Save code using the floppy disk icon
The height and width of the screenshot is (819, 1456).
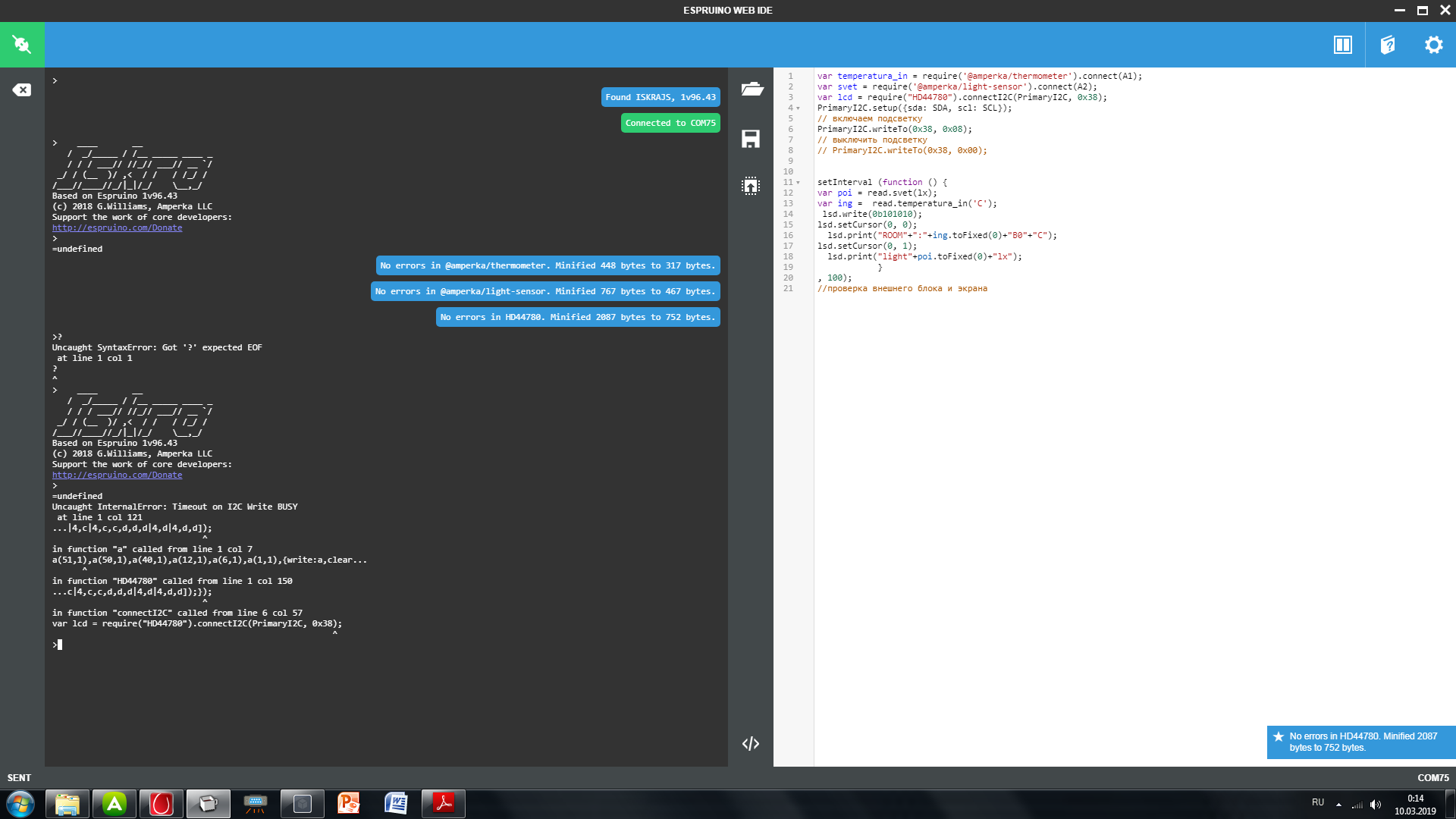coord(751,139)
